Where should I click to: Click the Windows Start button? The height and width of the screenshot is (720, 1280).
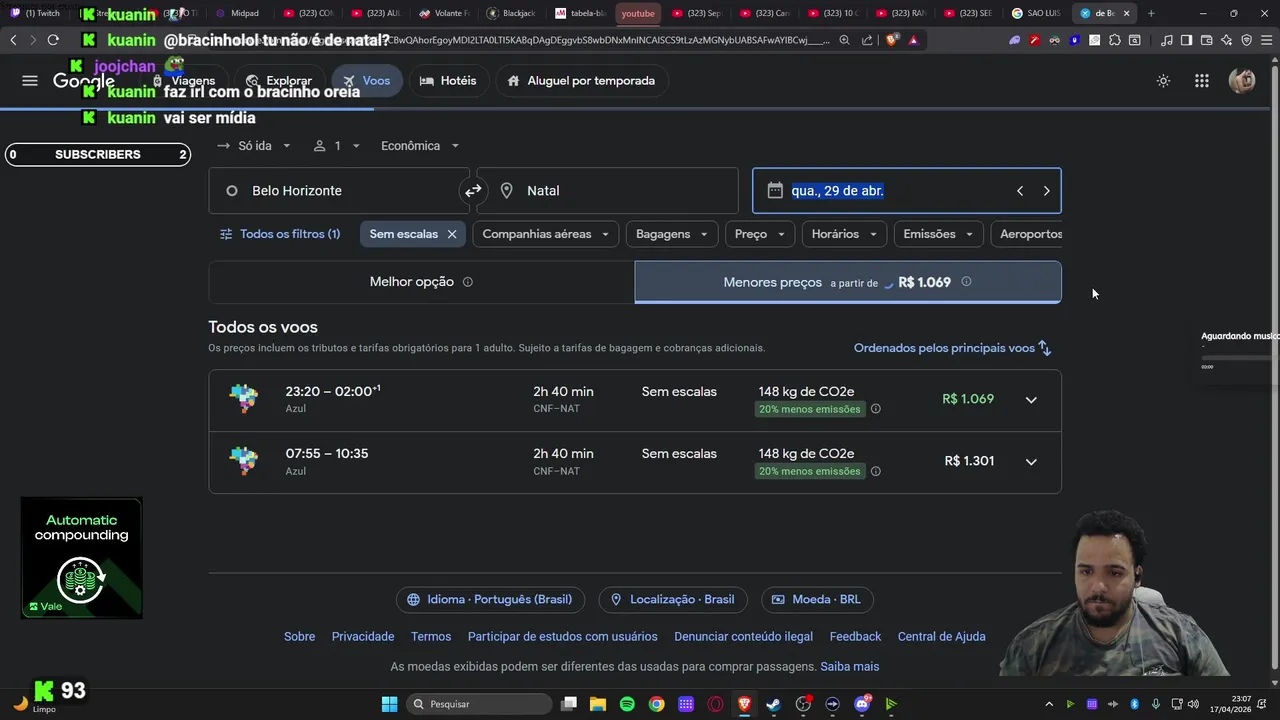(x=389, y=704)
